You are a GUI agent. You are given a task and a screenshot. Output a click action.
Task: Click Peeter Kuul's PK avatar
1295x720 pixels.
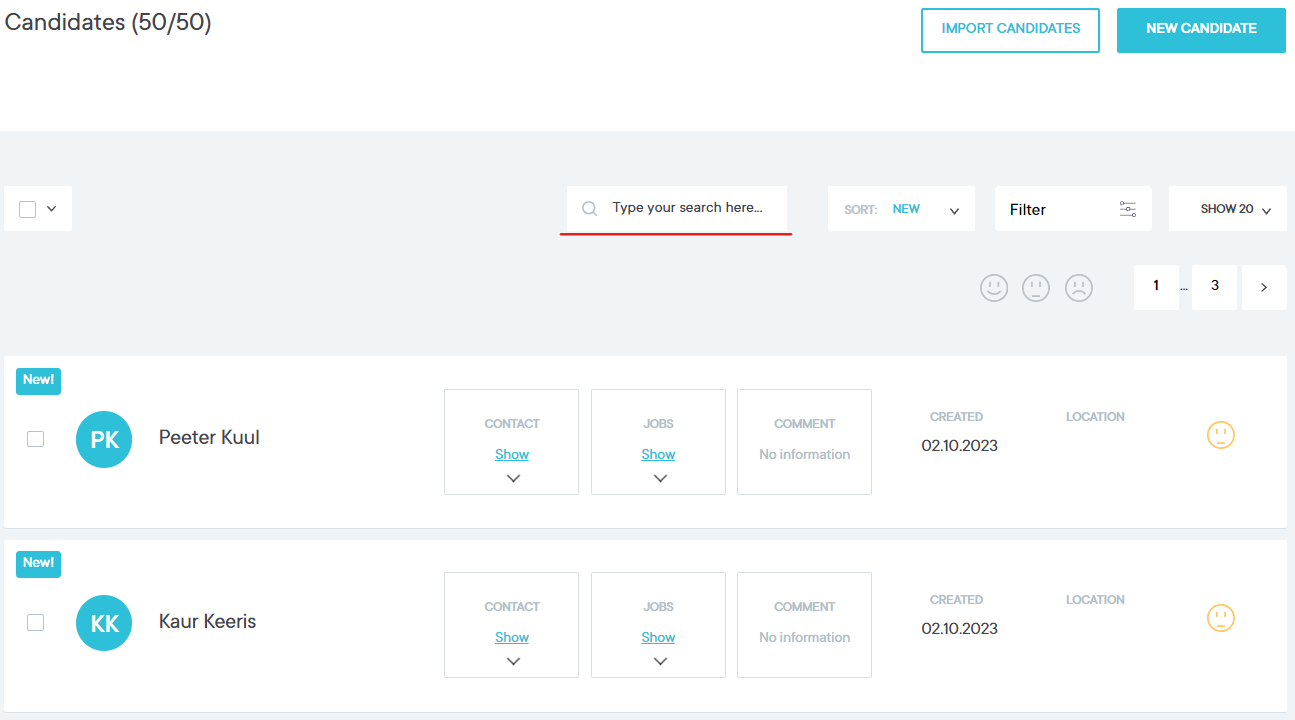coord(104,439)
